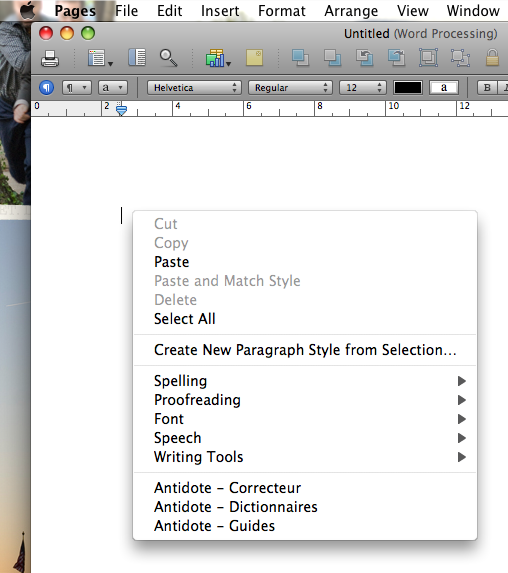Expand the Speech submenu
Screen dimensions: 508x573
(x=305, y=438)
